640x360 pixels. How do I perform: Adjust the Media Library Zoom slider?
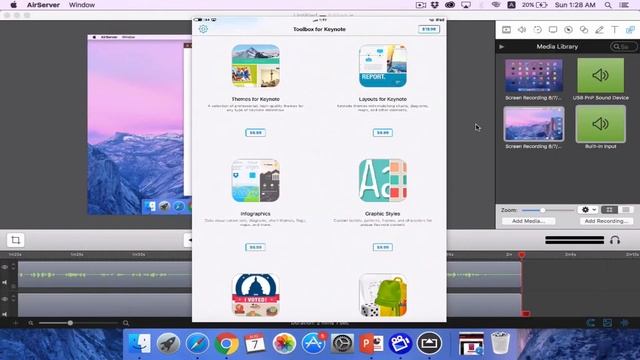click(543, 210)
